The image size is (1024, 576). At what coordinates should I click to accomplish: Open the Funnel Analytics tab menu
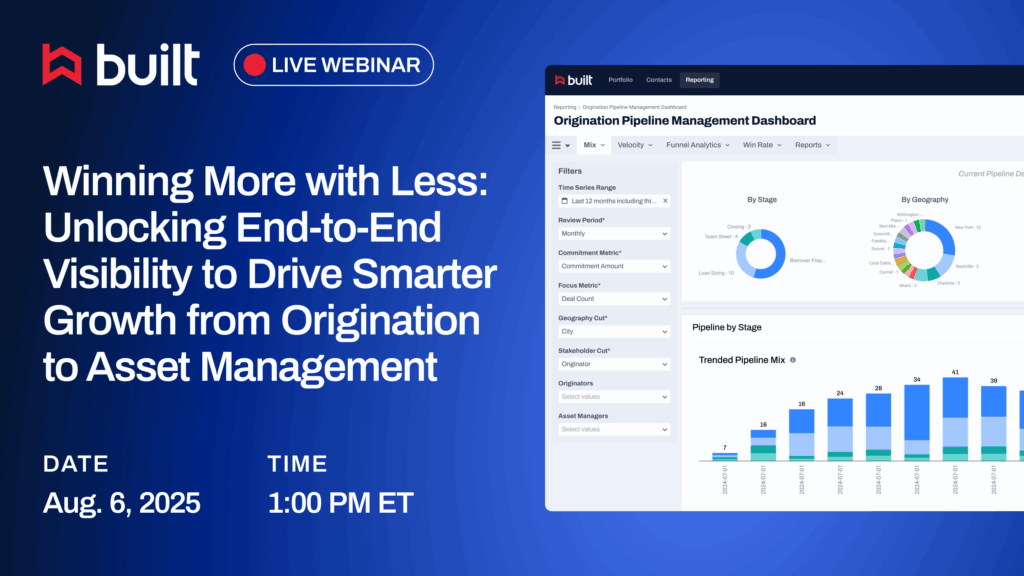[697, 145]
